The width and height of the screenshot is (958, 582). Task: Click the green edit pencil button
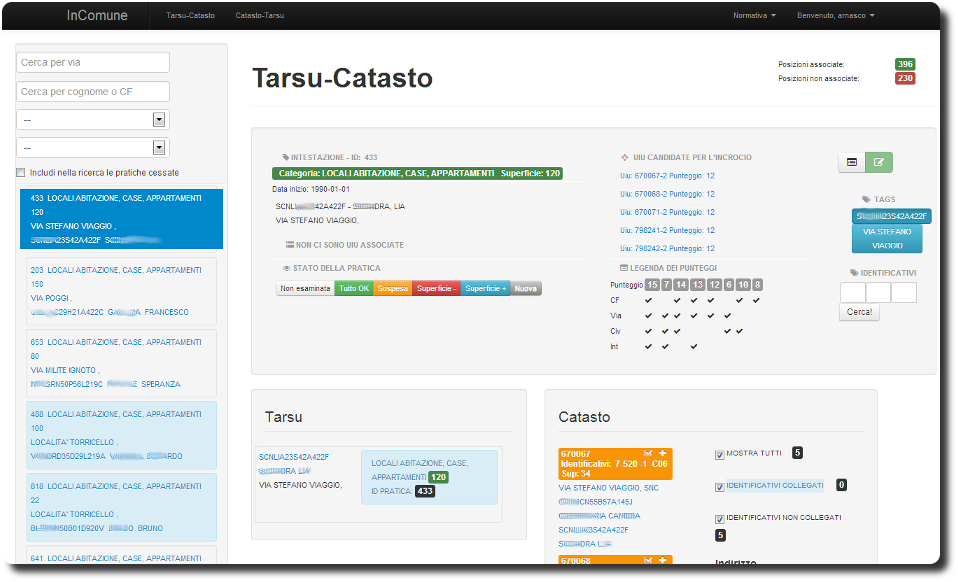(x=879, y=162)
